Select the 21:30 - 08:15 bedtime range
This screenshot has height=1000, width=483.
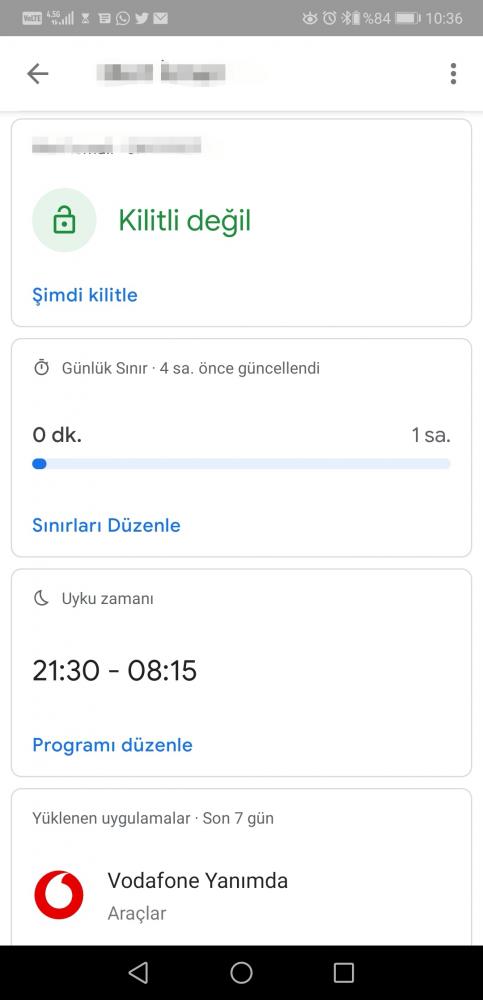click(115, 671)
